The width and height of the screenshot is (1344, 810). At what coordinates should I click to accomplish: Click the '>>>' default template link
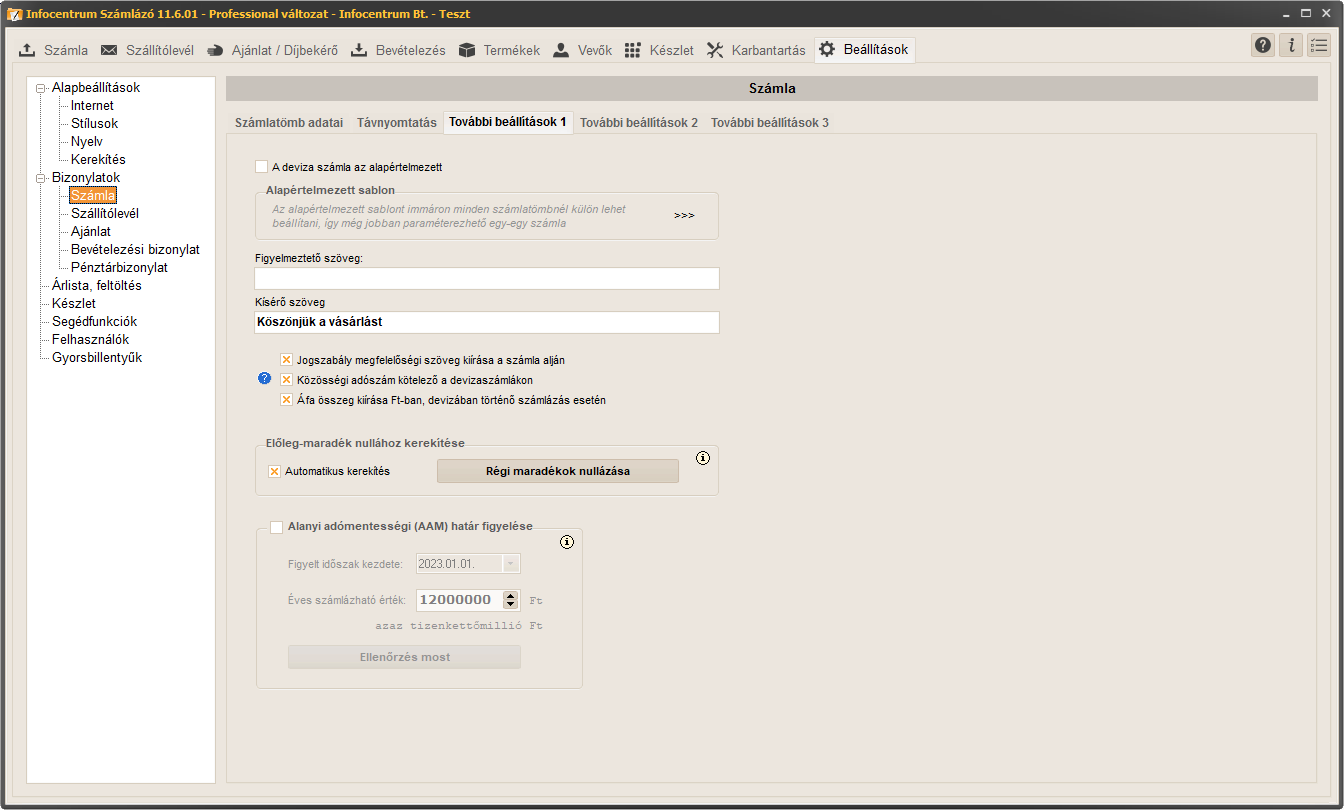684,216
